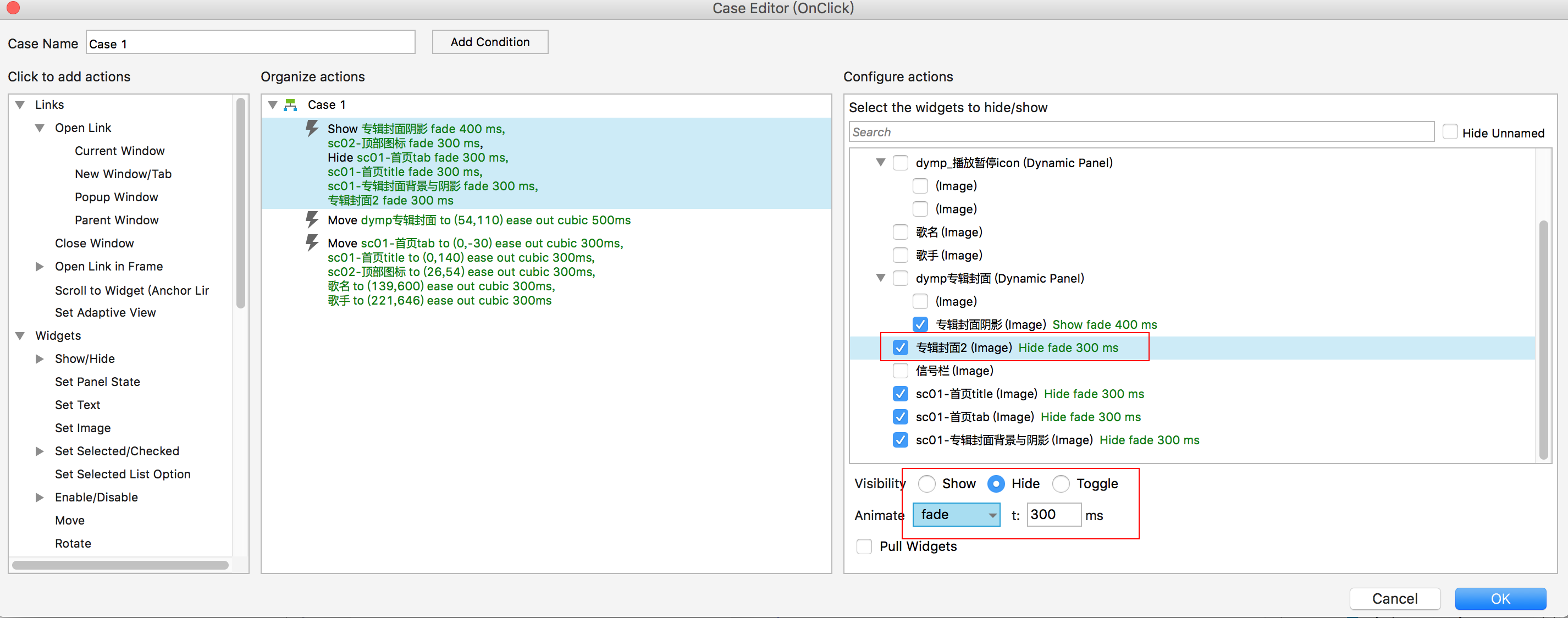Click the lightning icon of the Show/Hide action

tap(312, 129)
